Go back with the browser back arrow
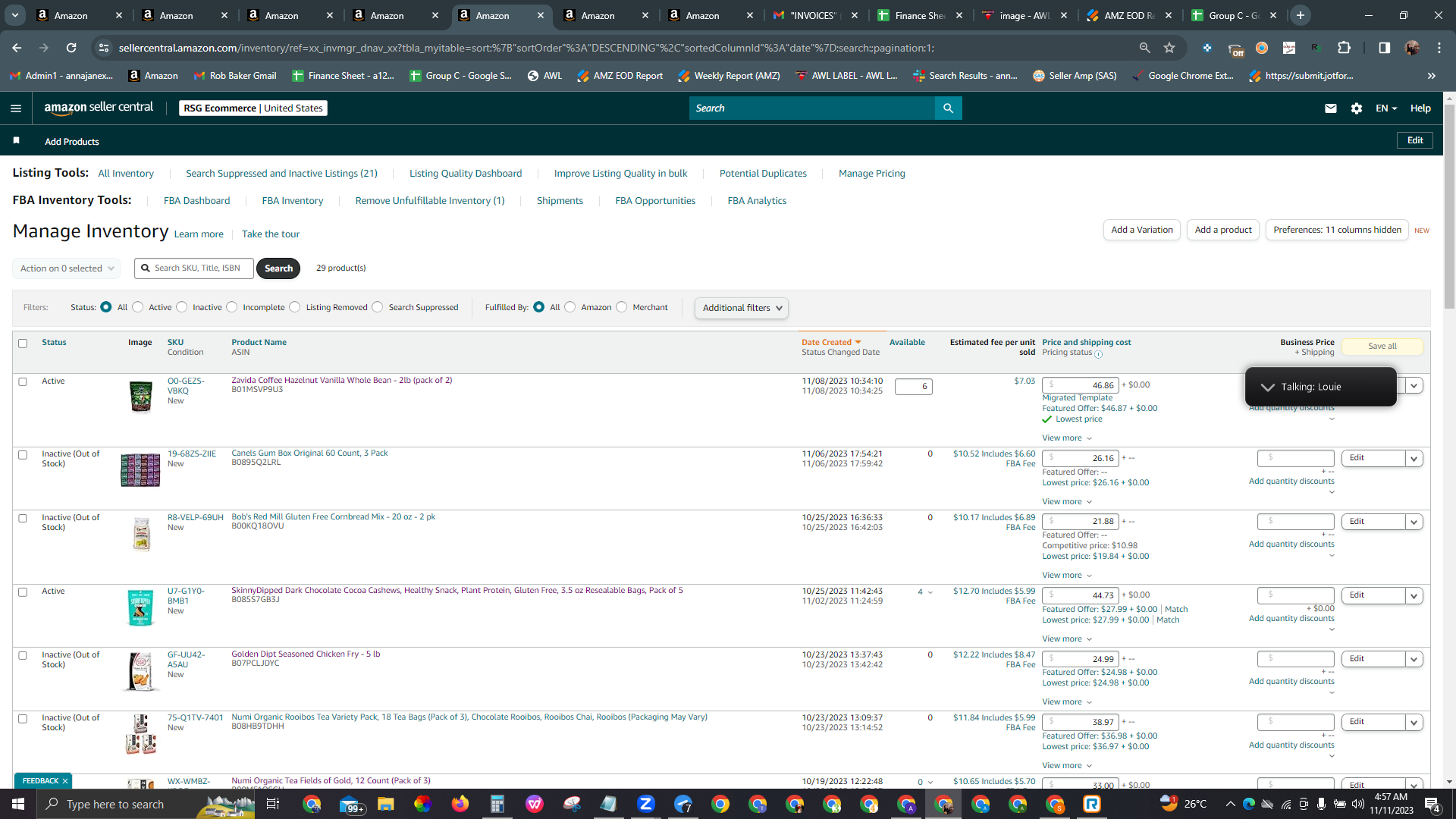1456x819 pixels. [x=17, y=48]
